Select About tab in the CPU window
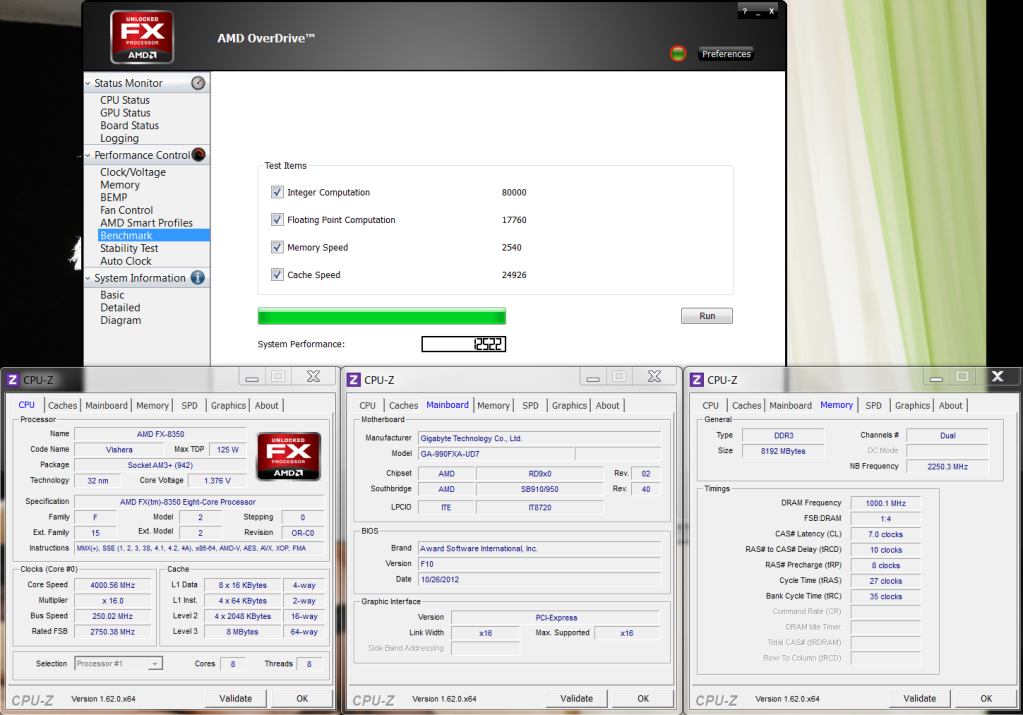This screenshot has height=715, width=1023. [x=266, y=405]
